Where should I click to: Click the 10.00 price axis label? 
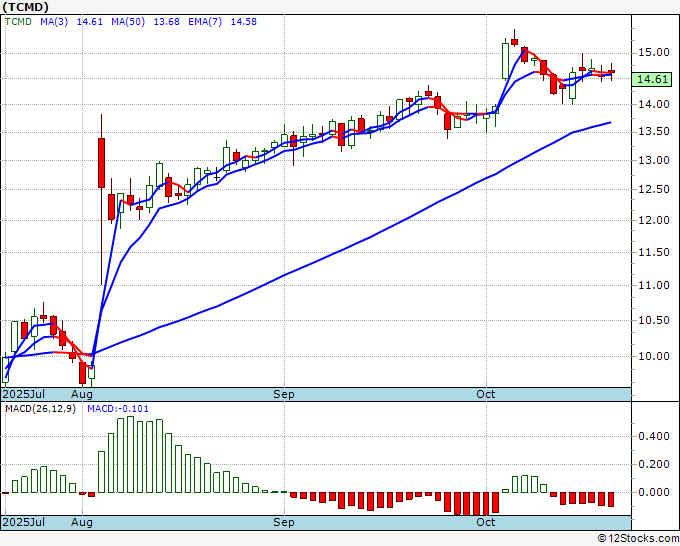654,356
